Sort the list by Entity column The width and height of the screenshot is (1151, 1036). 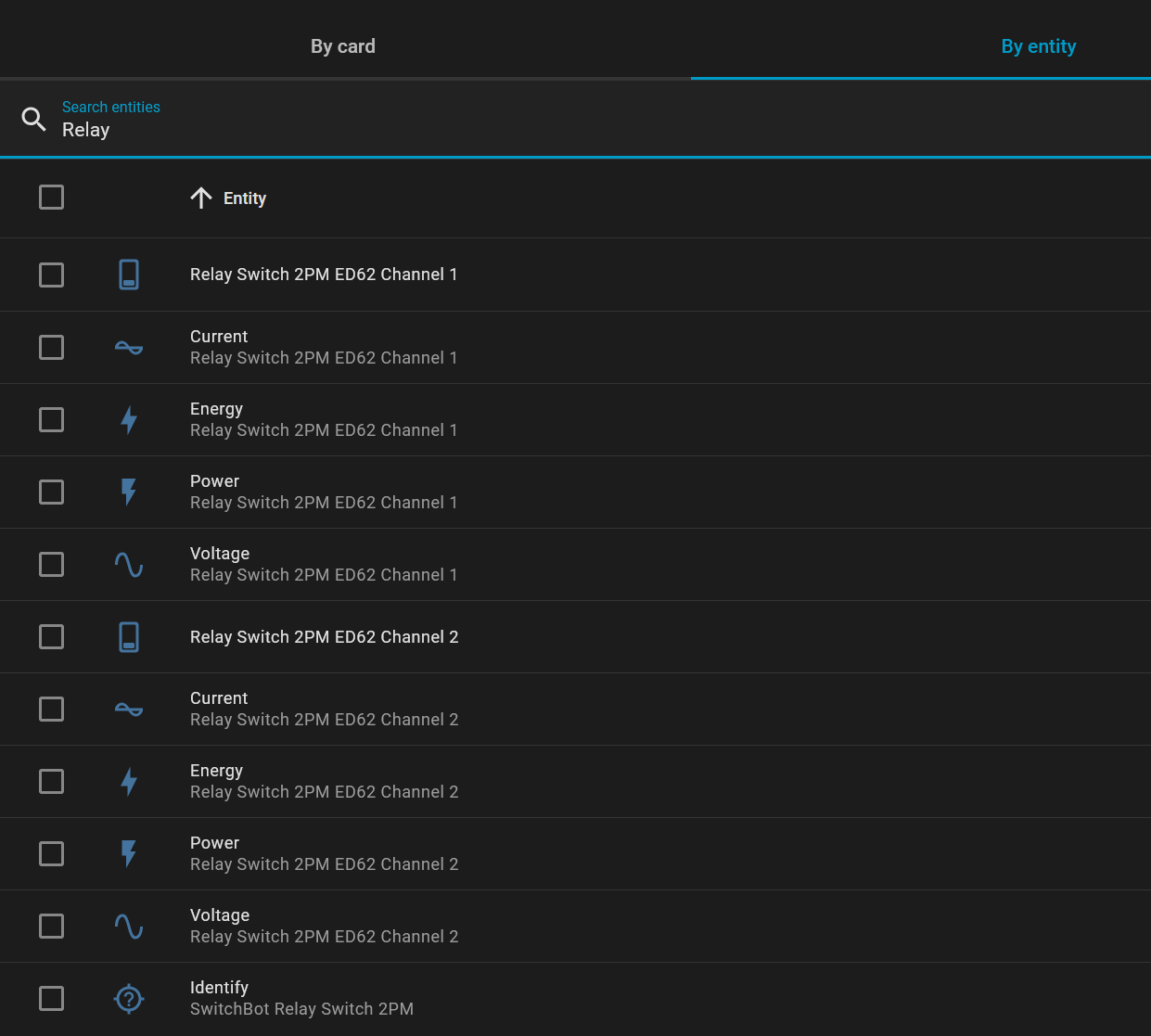245,198
